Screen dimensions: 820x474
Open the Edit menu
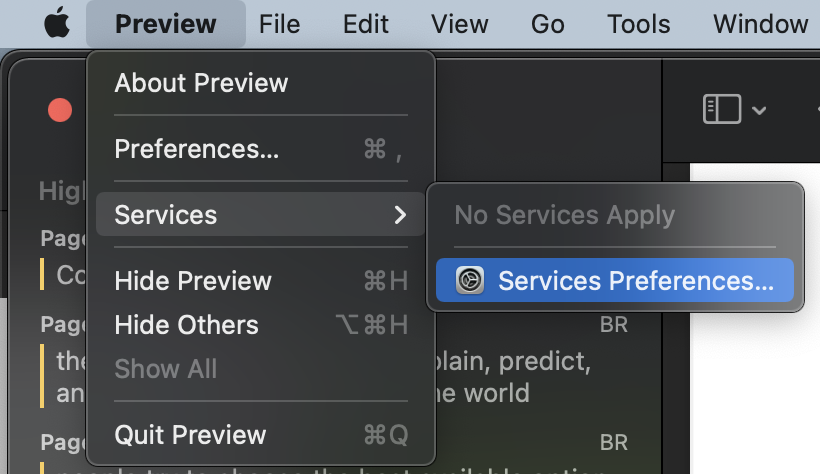[x=365, y=24]
